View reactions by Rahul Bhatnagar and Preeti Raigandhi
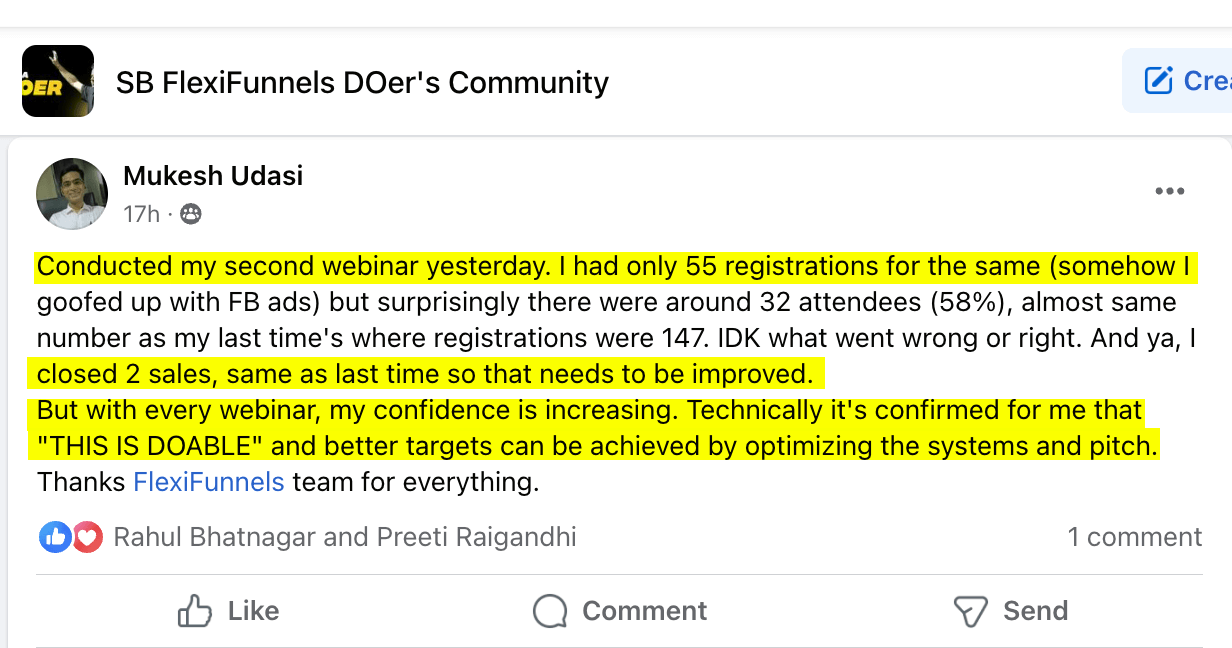 345,537
